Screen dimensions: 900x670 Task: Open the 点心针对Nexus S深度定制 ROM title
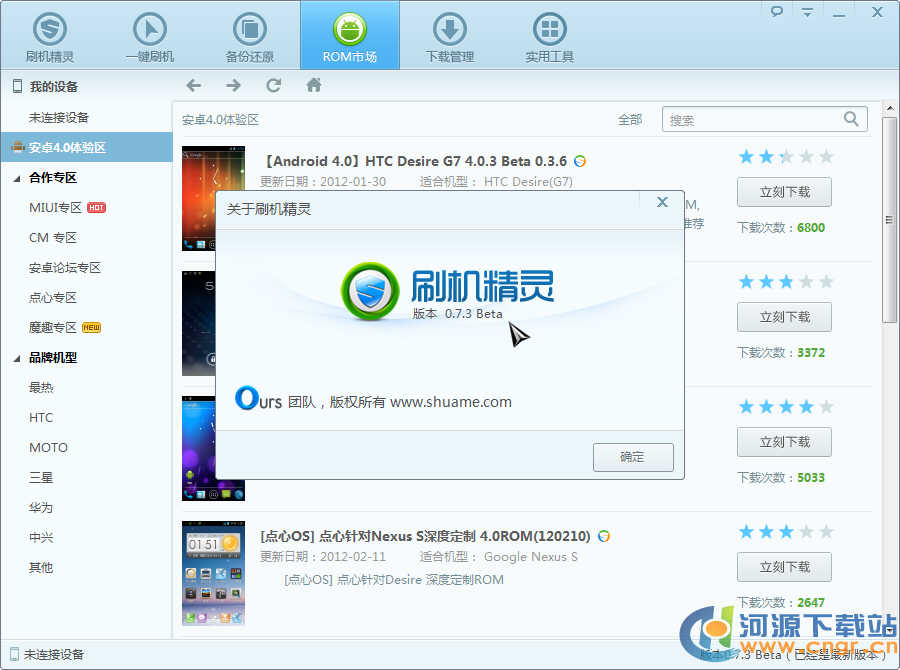(425, 536)
